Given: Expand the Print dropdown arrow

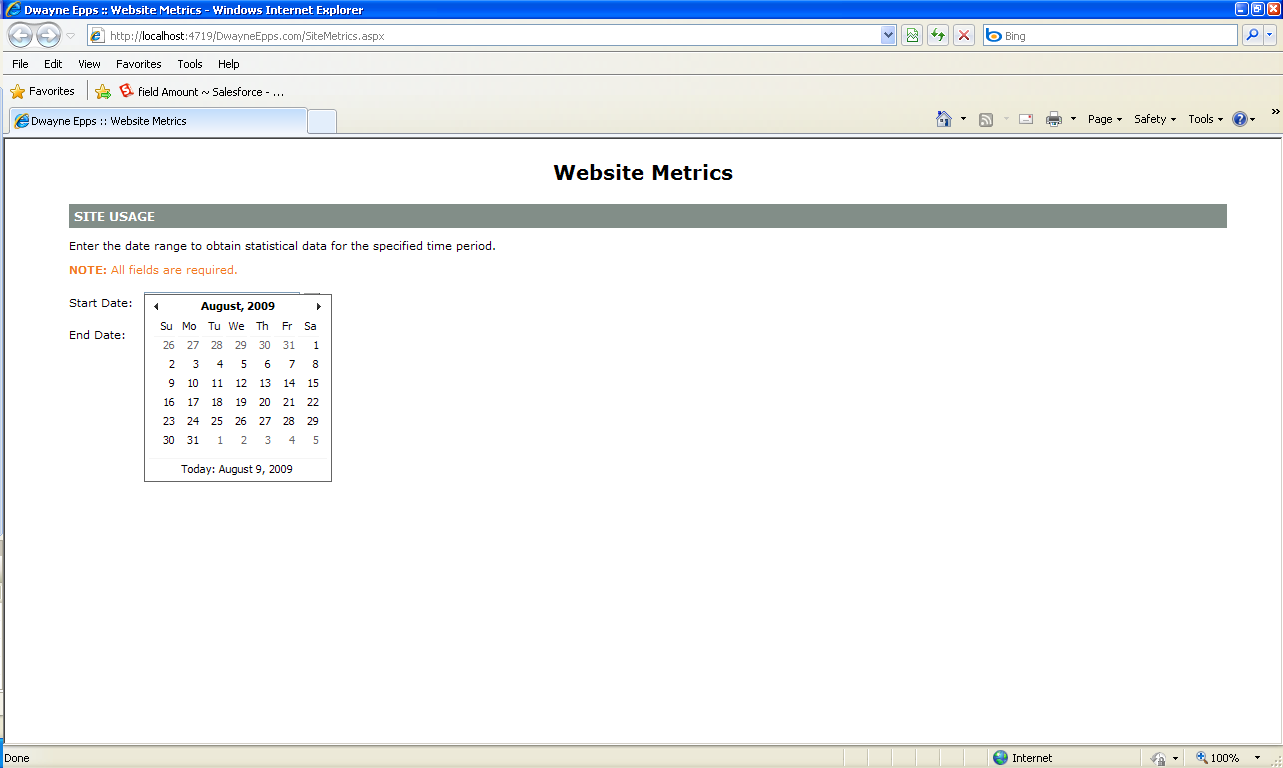Looking at the screenshot, I should pos(1073,119).
